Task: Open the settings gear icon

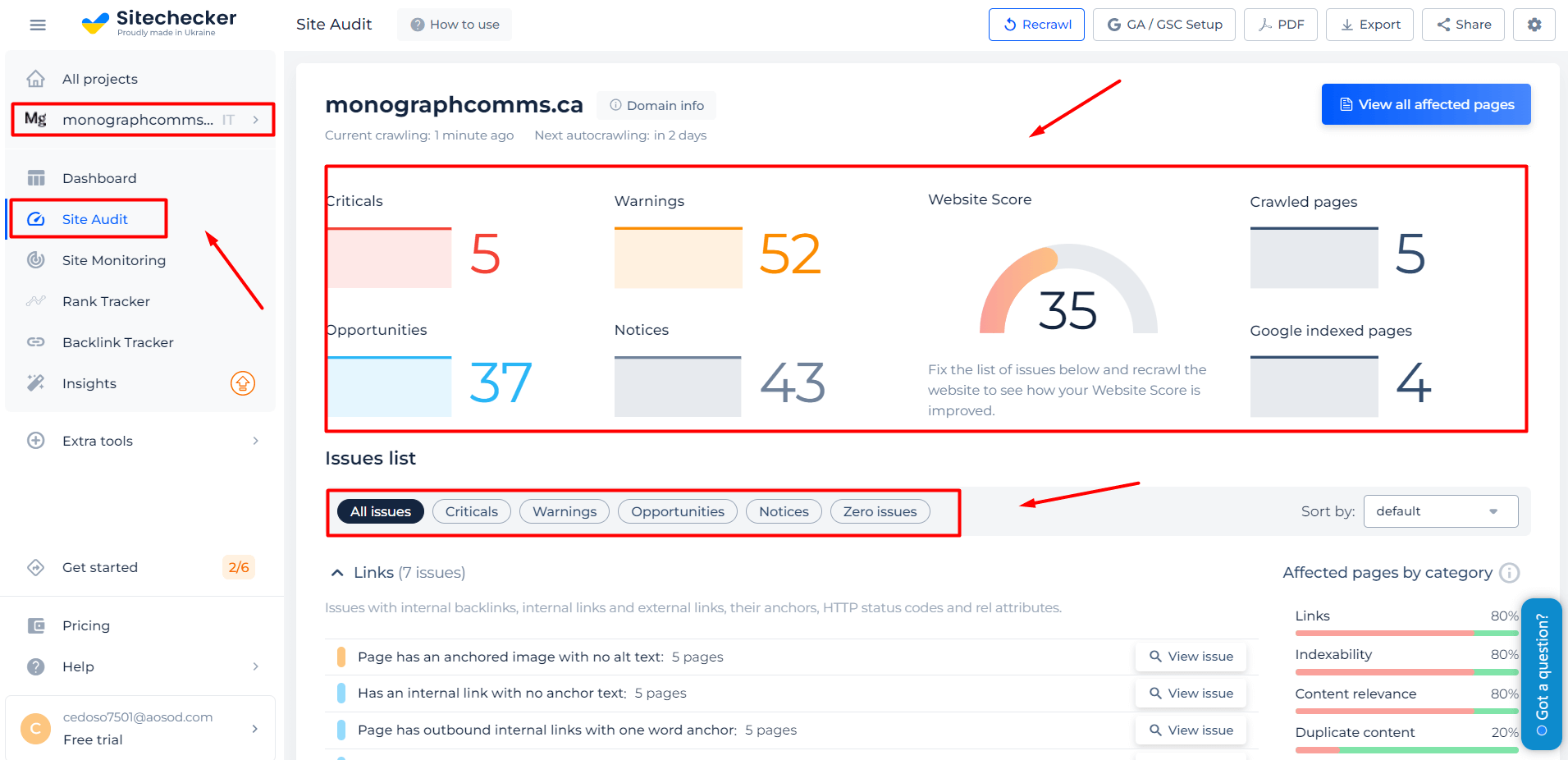Action: [x=1534, y=25]
